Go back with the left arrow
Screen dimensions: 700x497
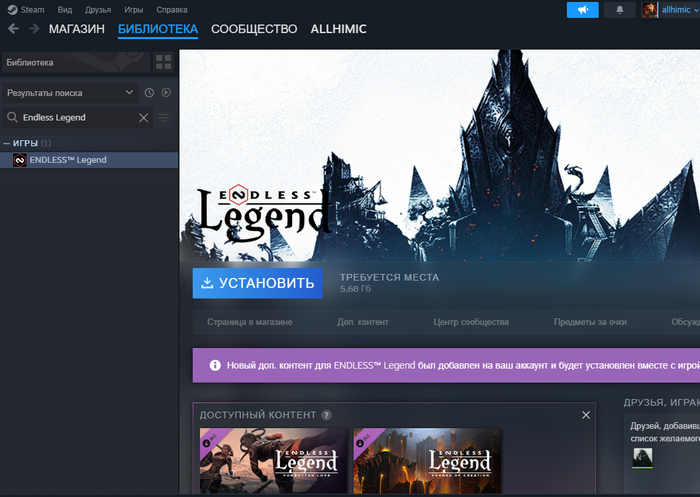tap(13, 29)
